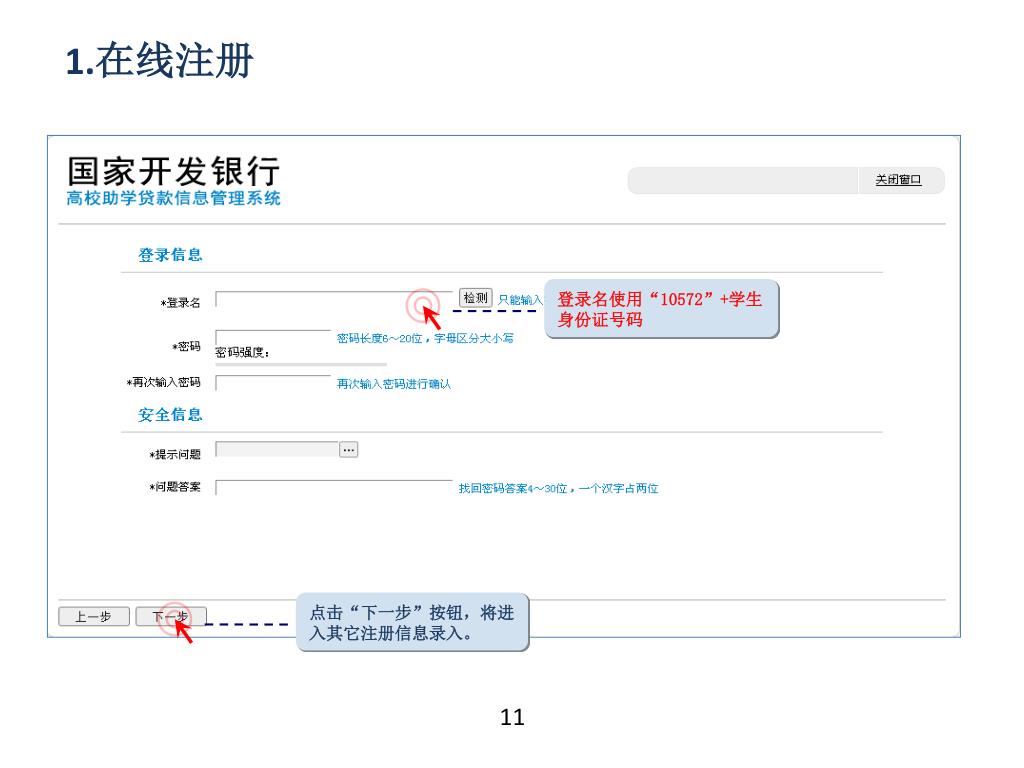Open the 提示问题 picker with the ellipsis button

(349, 450)
